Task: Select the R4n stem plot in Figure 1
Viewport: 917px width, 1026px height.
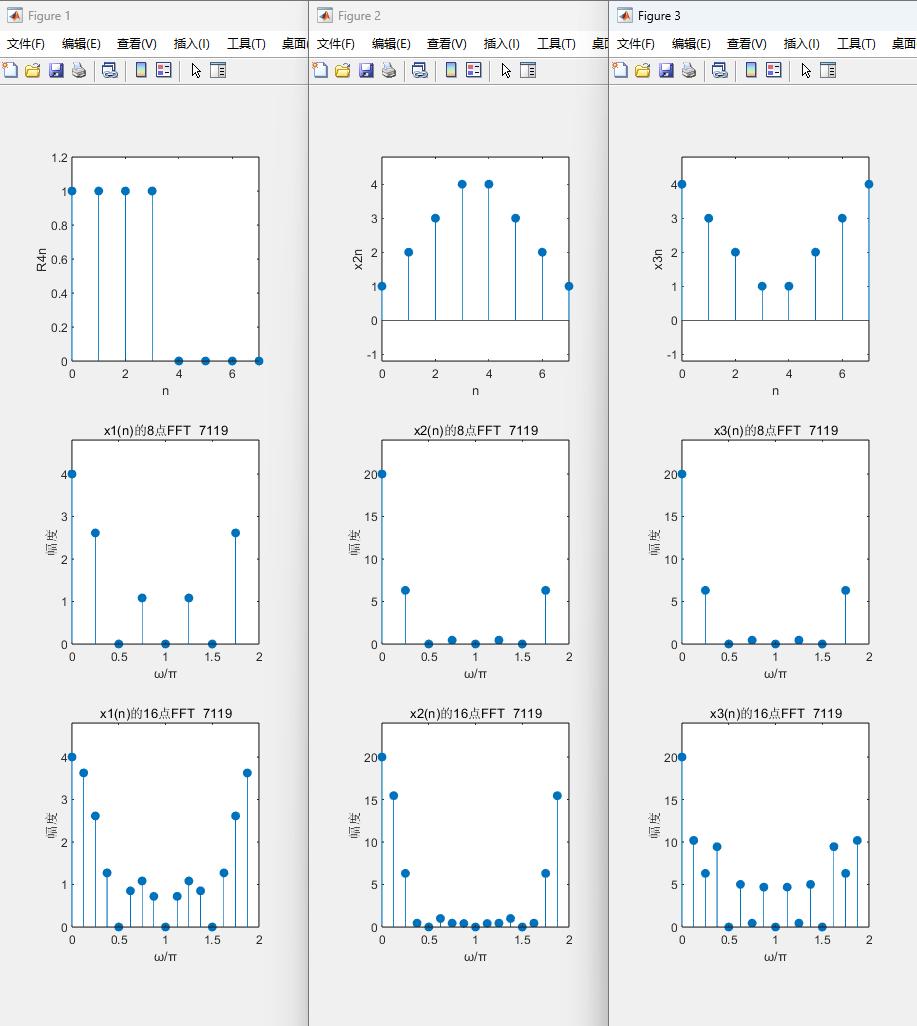Action: [166, 259]
